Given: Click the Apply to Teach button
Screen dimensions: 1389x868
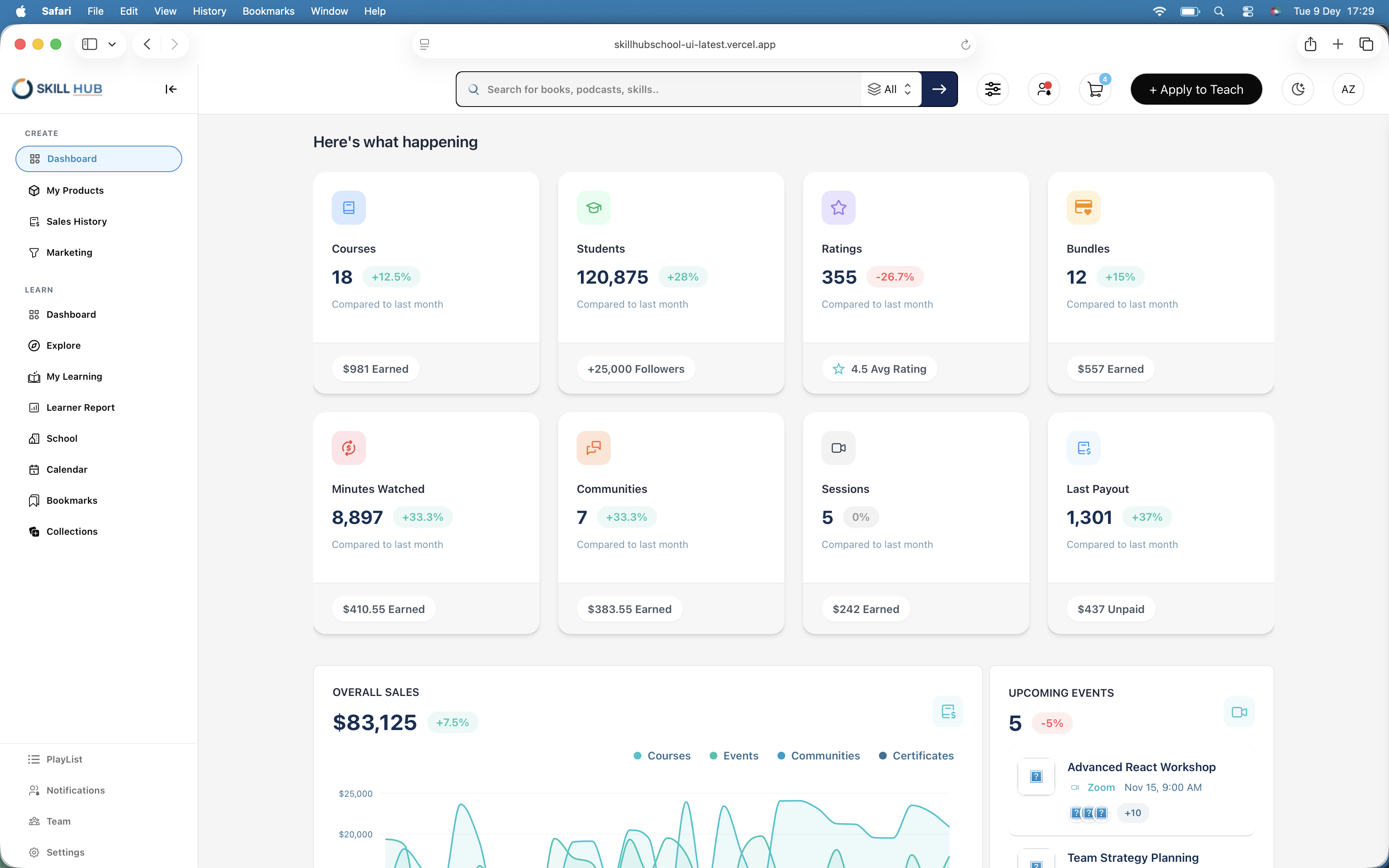Looking at the screenshot, I should (x=1196, y=89).
